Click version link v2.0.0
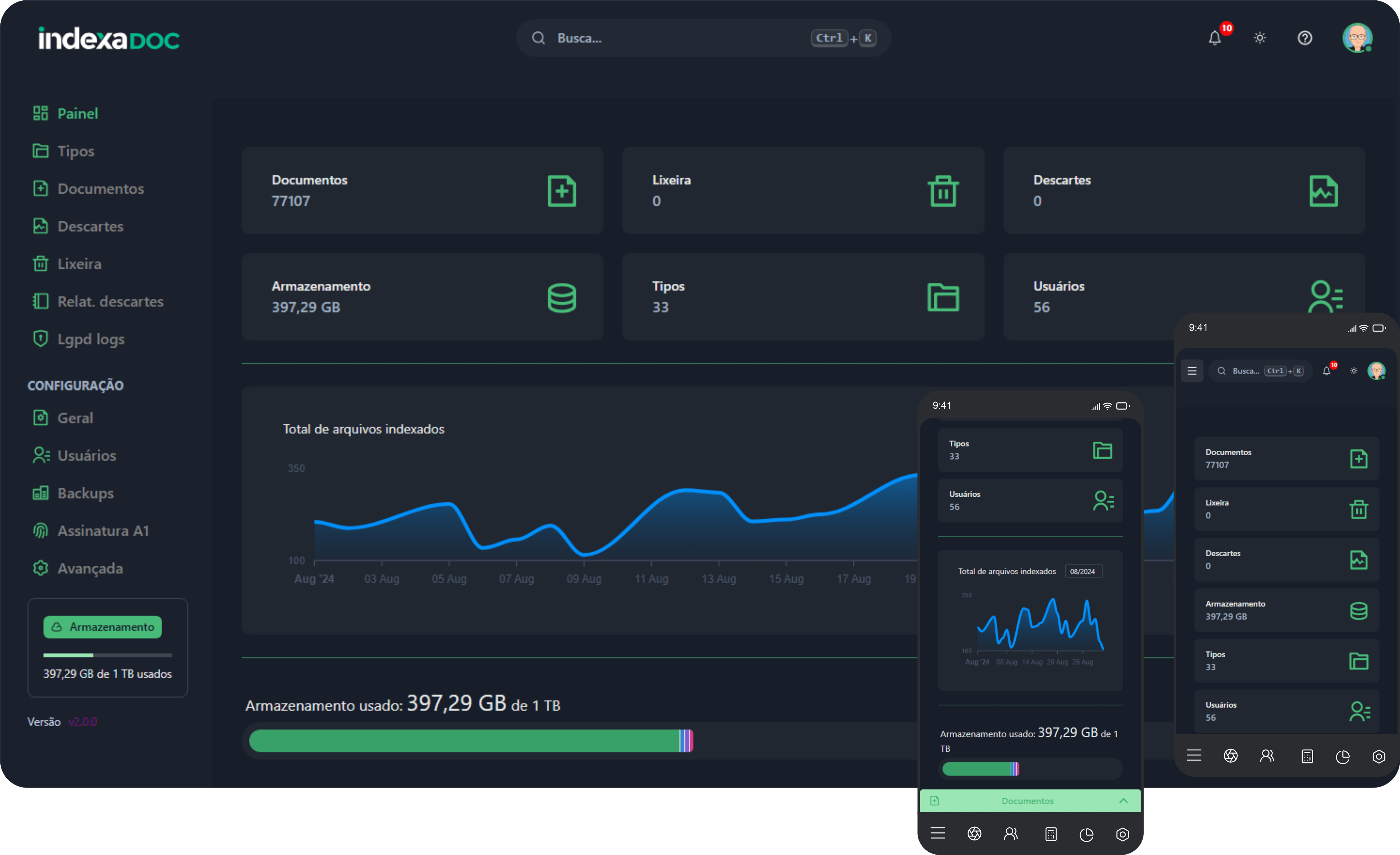The image size is (1400, 855). coord(82,722)
